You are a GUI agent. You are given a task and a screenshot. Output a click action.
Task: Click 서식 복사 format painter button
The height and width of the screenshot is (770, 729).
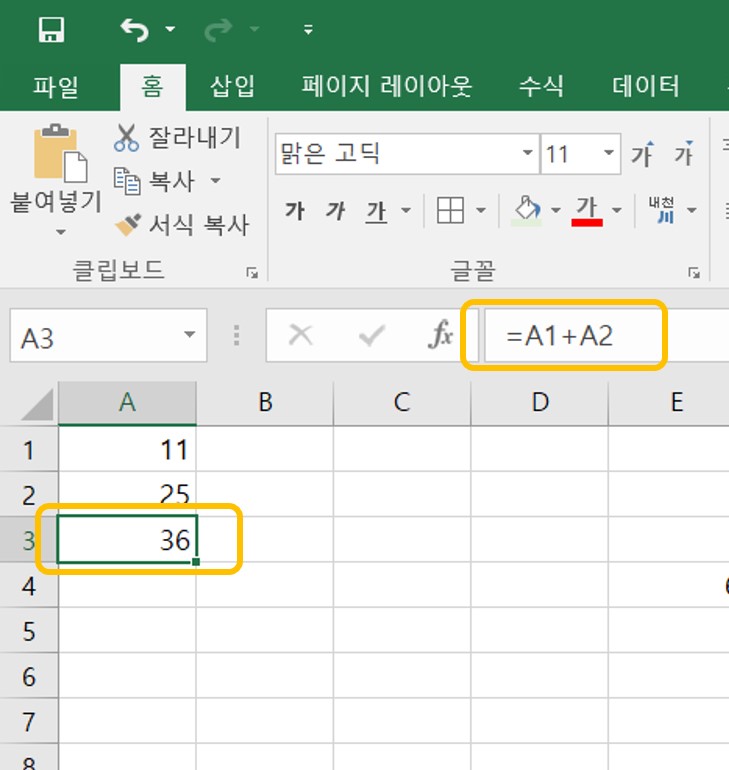182,225
